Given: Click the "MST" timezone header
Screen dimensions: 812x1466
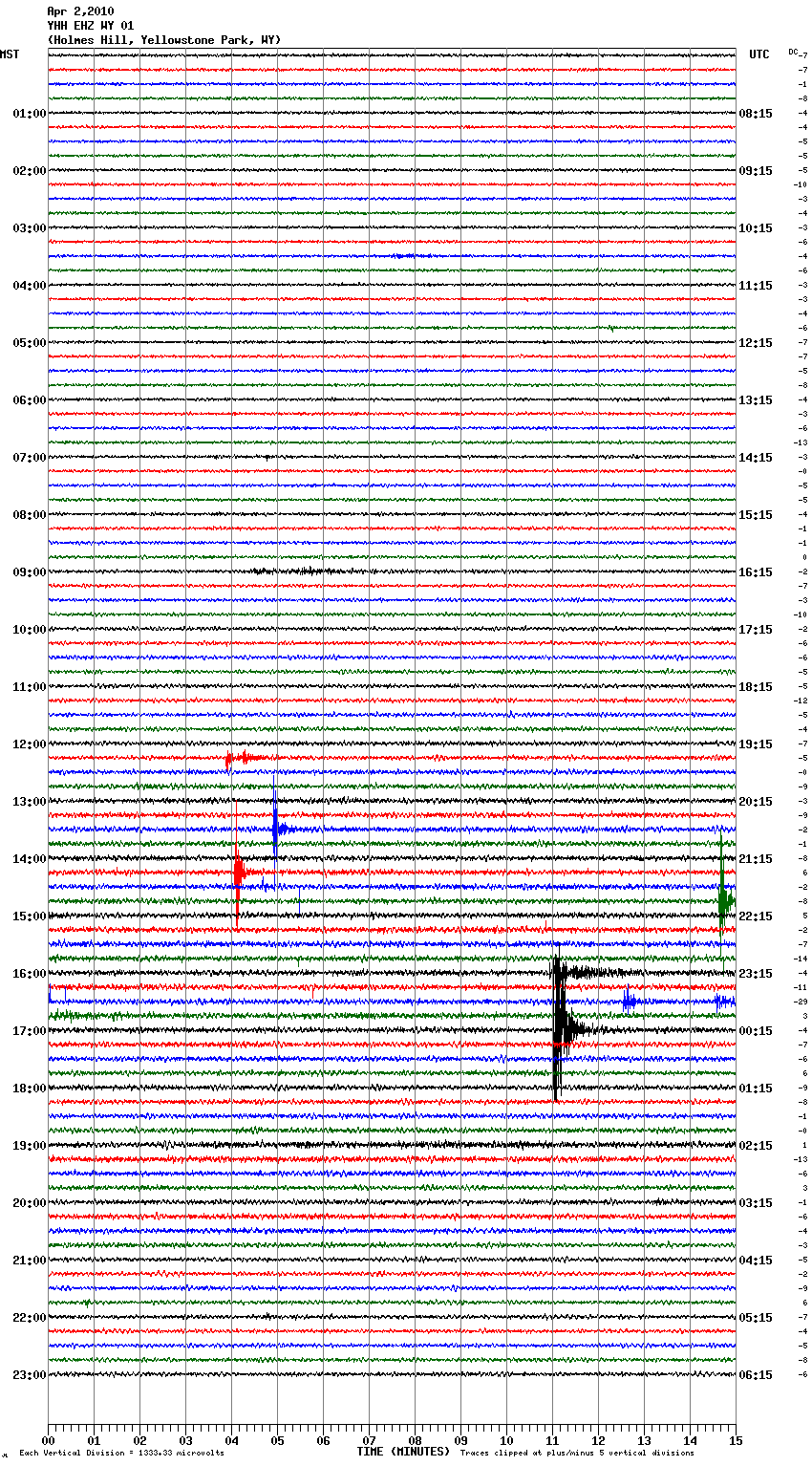Looking at the screenshot, I should click(10, 54).
